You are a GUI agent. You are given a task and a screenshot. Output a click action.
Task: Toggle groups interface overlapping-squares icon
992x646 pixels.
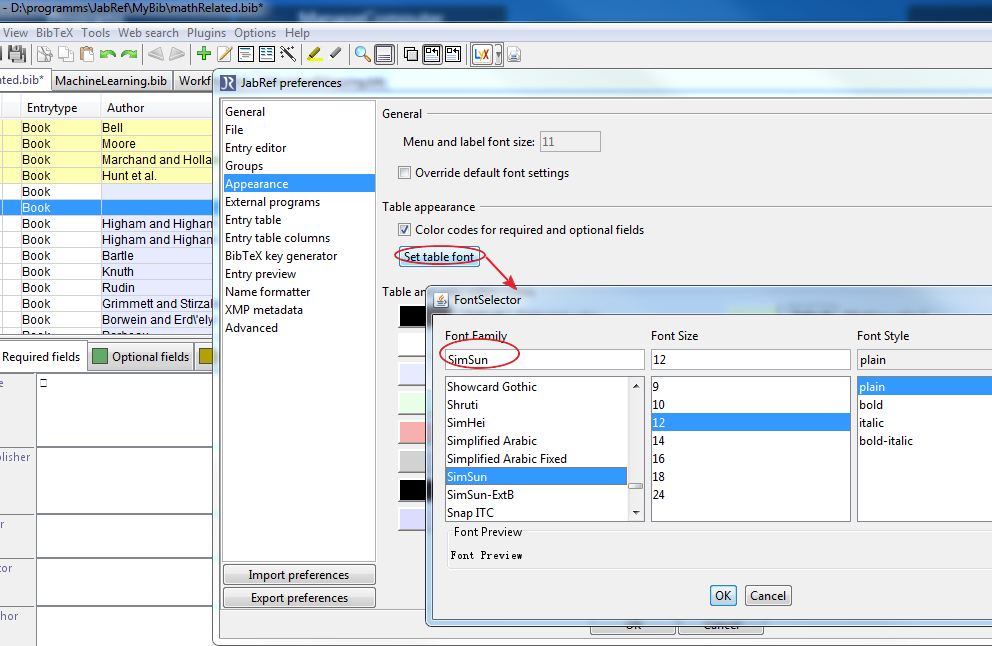pyautogui.click(x=411, y=54)
